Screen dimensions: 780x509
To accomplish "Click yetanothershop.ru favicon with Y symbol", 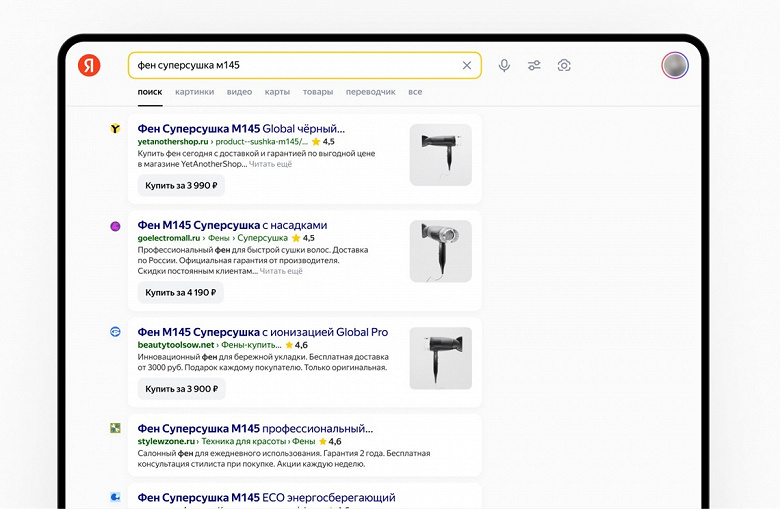I will coord(115,128).
